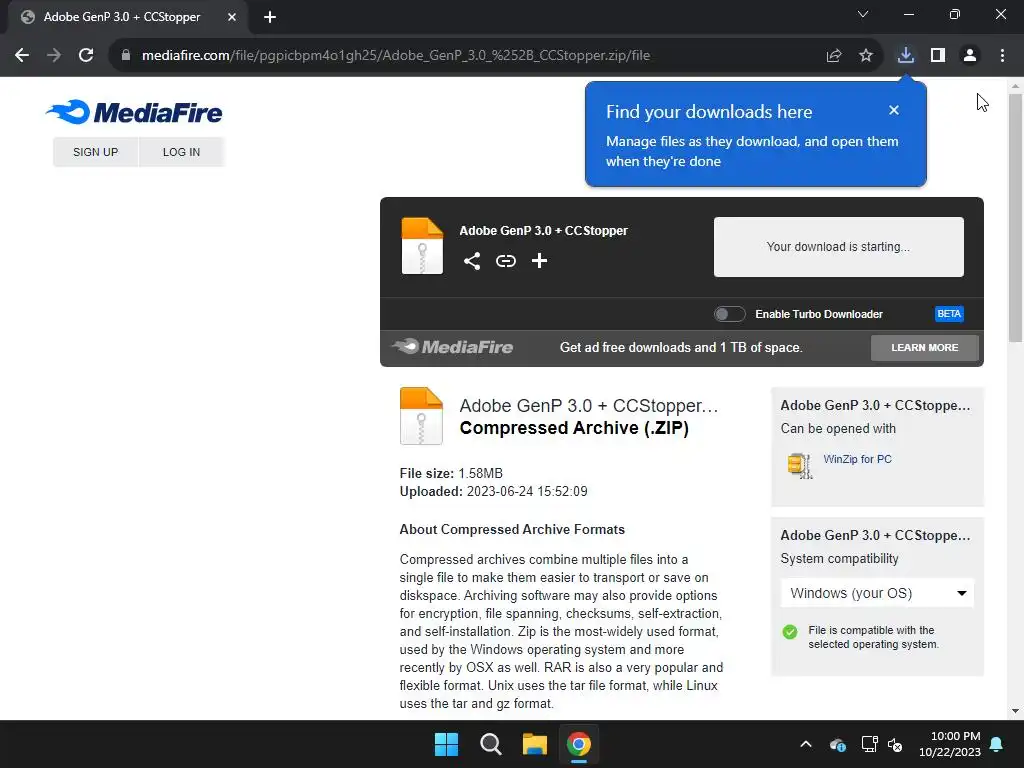Screen dimensions: 1024x768
Task: Click the page vertical scrollbar thumb
Action: coord(1016,217)
